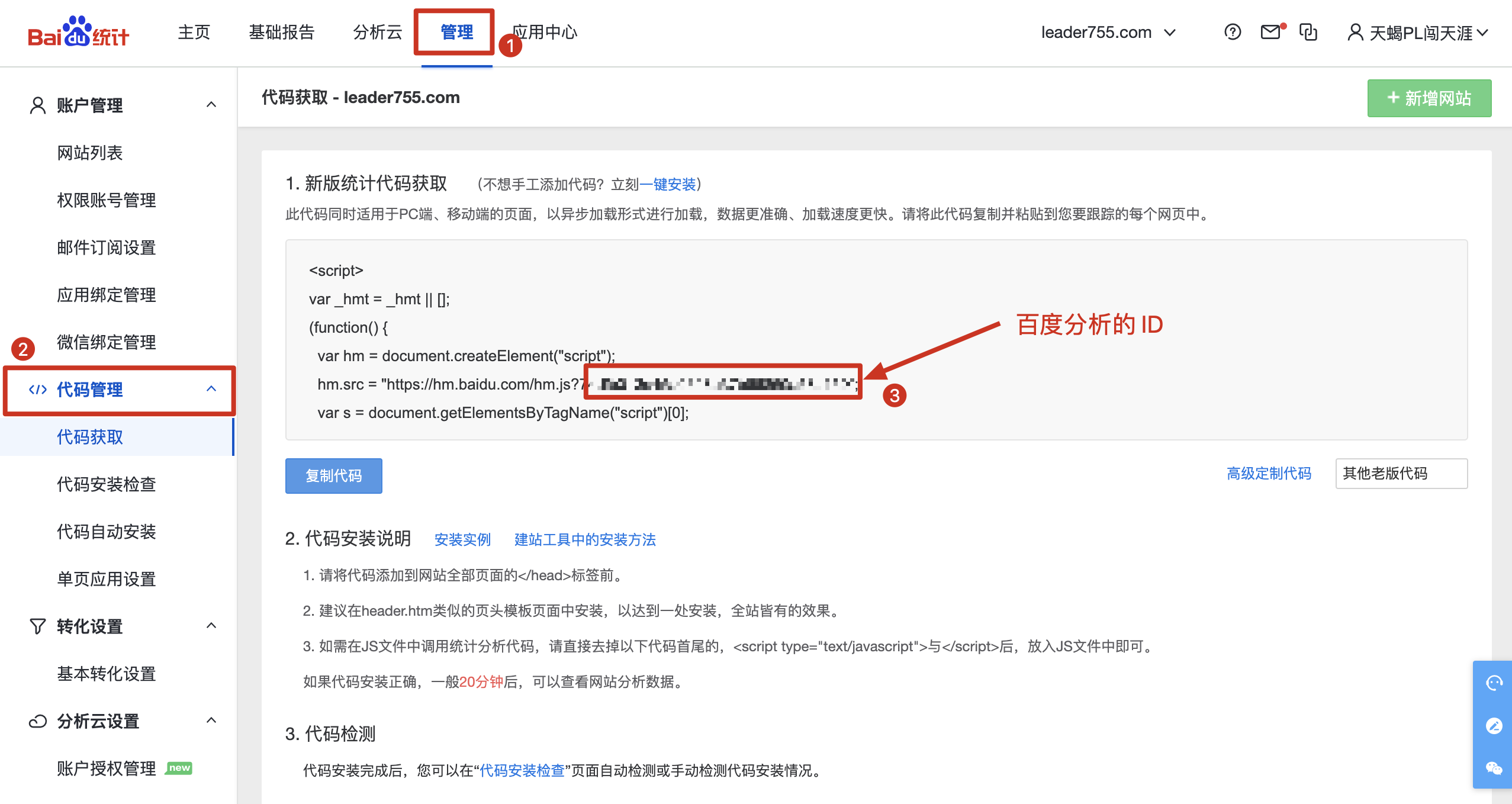Open the 安装实例 link
This screenshot has height=804, width=1512.
pyautogui.click(x=462, y=540)
